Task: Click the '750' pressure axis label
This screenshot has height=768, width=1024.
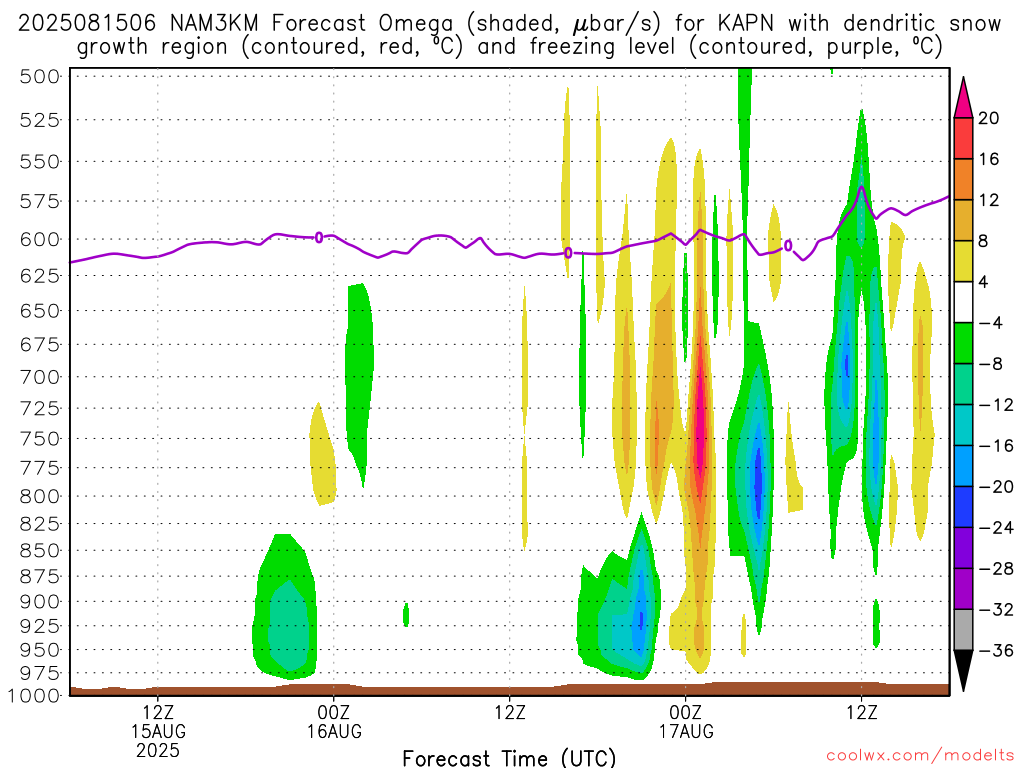Action: pyautogui.click(x=40, y=439)
